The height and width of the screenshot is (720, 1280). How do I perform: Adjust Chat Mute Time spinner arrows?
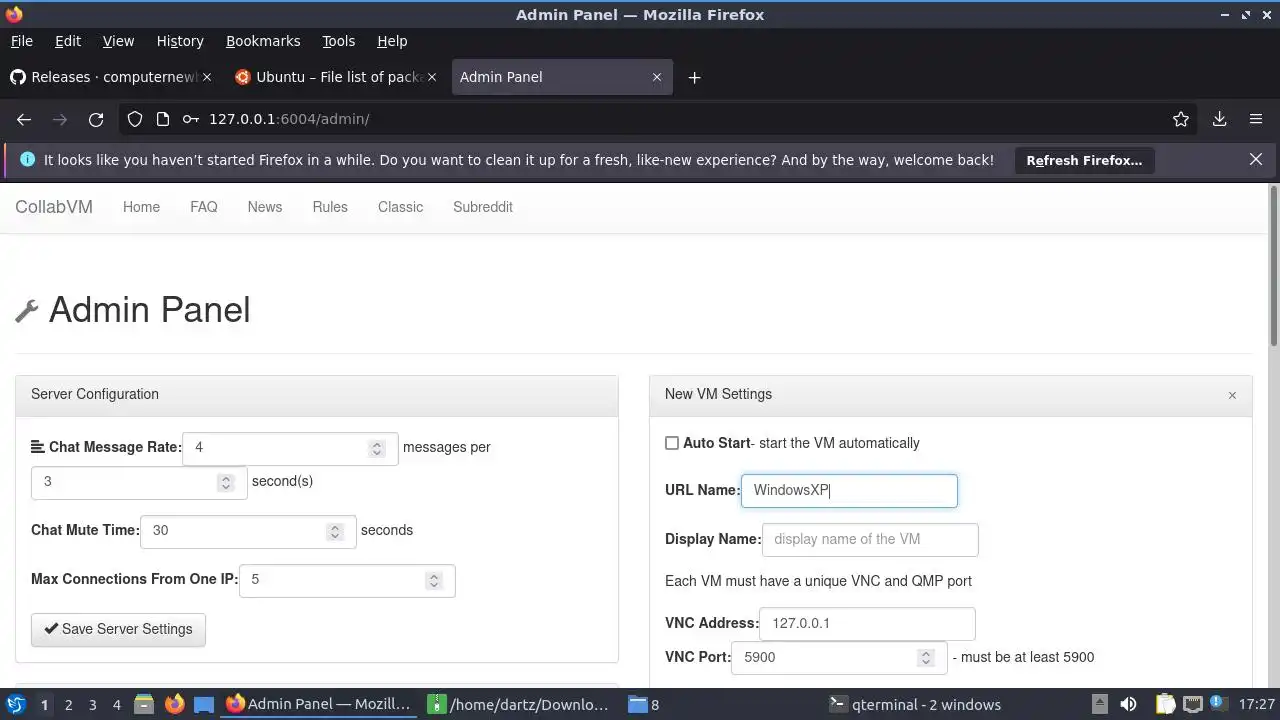click(x=335, y=532)
